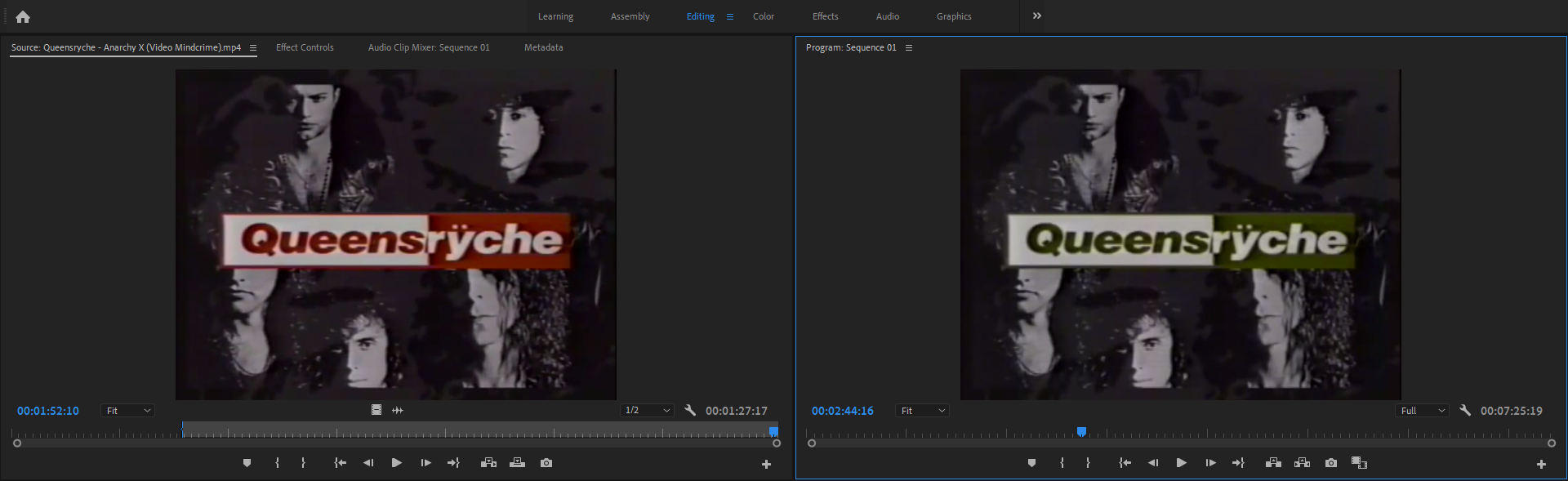Image resolution: width=1568 pixels, height=481 pixels.
Task: Switch to the Audio workspace
Action: click(888, 16)
